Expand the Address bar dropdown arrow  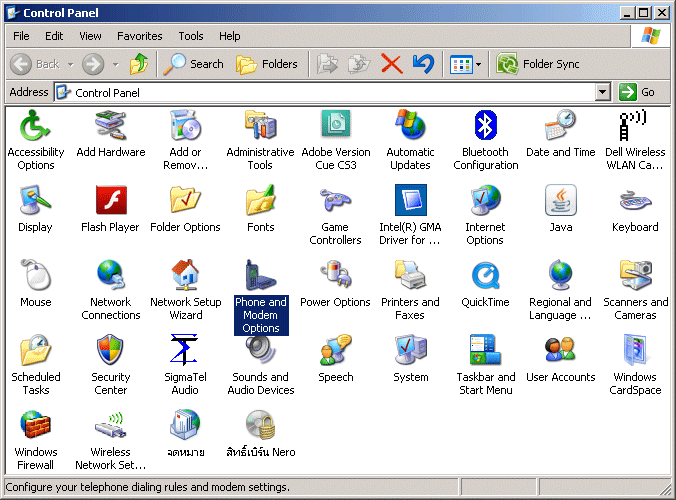(x=603, y=92)
